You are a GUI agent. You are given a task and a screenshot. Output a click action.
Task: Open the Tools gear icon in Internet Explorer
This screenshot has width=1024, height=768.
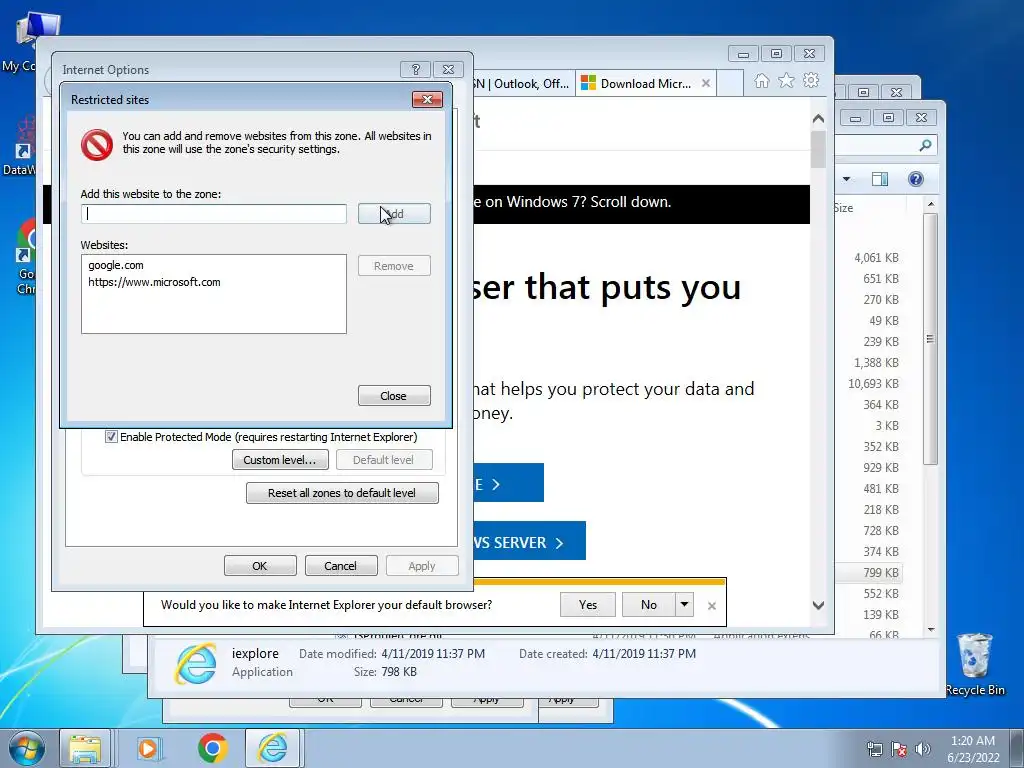pos(811,80)
